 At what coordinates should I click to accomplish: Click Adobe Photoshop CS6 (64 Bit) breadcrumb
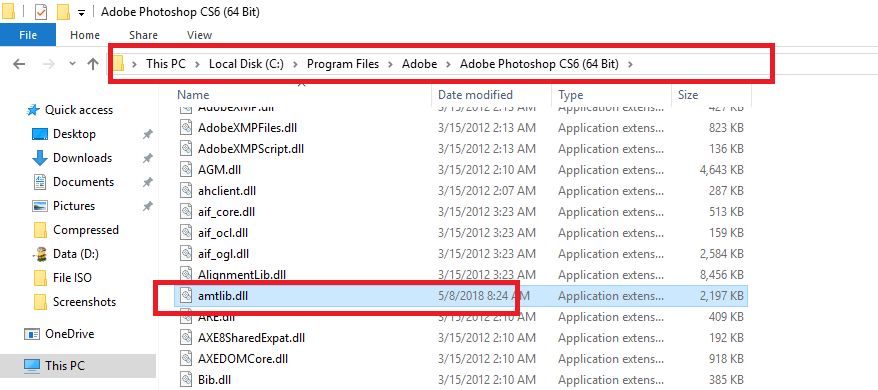coord(539,64)
